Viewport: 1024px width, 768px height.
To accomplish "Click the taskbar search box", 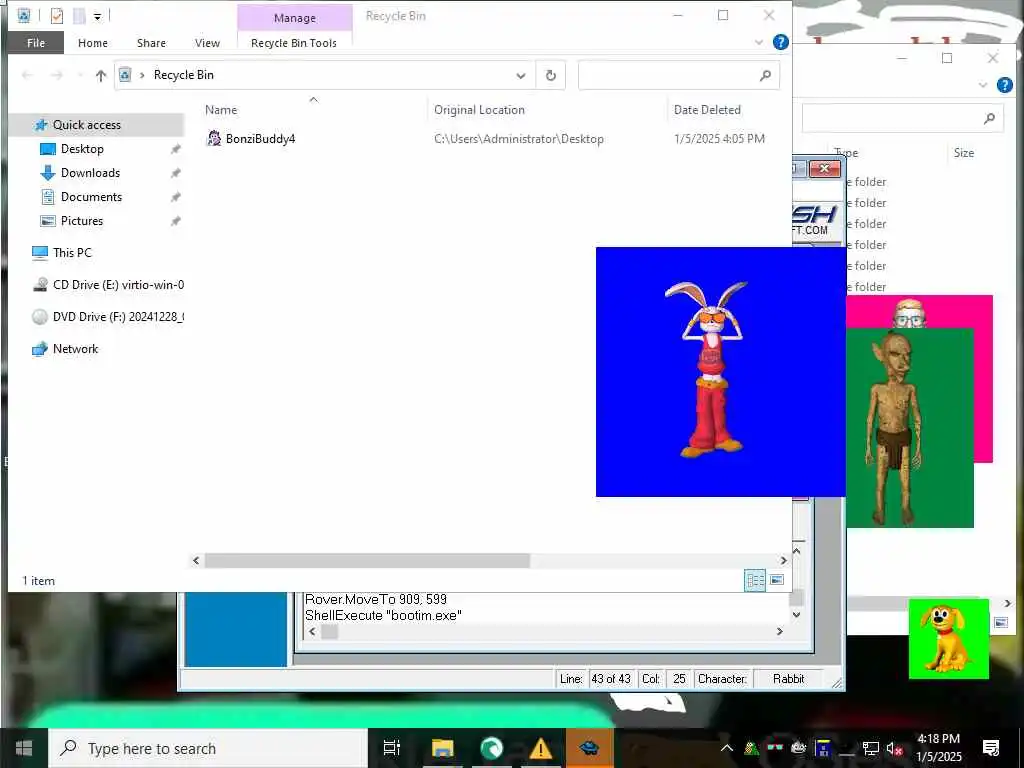I will 208,748.
